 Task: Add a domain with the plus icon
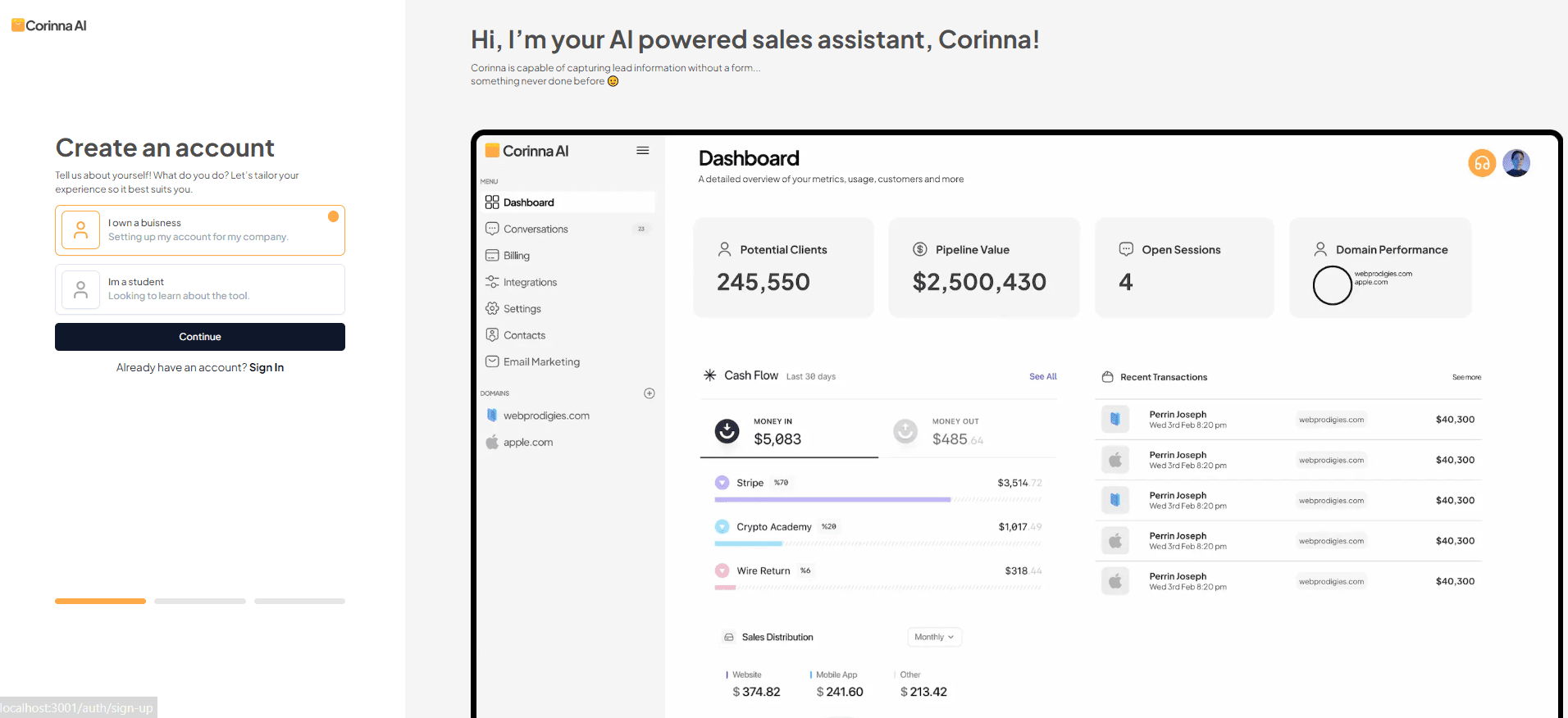click(x=650, y=393)
